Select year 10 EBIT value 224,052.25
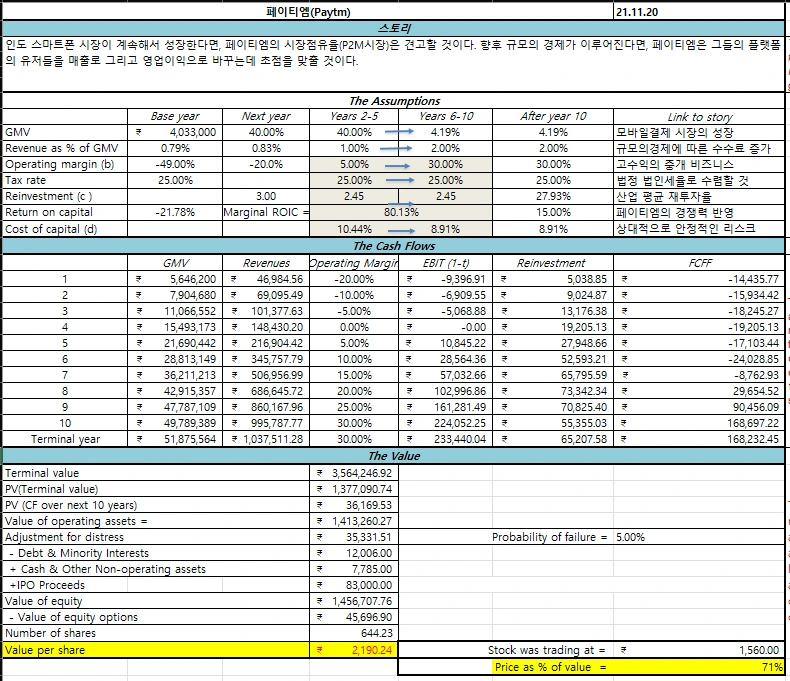 pos(445,423)
